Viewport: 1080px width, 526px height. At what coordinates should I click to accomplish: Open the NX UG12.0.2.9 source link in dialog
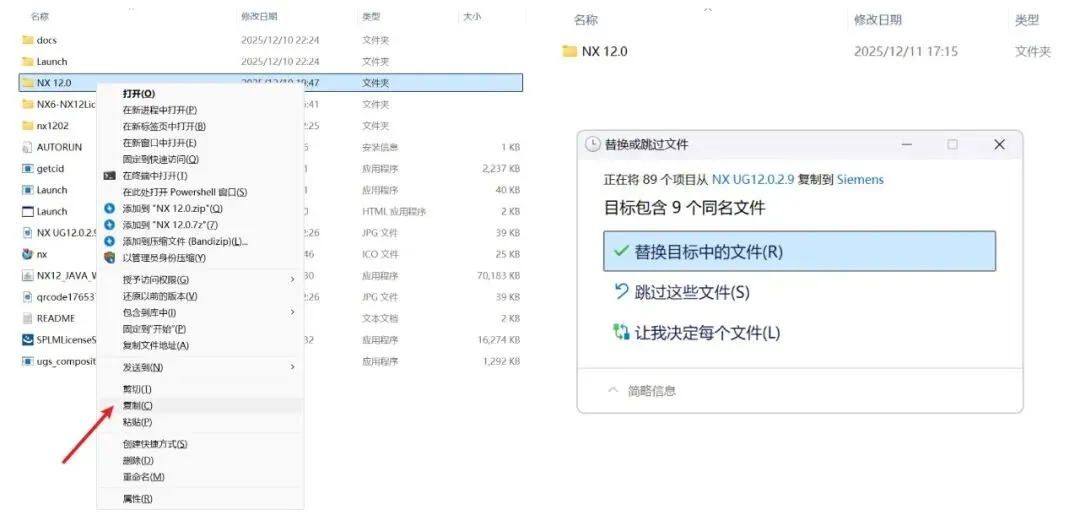point(753,180)
